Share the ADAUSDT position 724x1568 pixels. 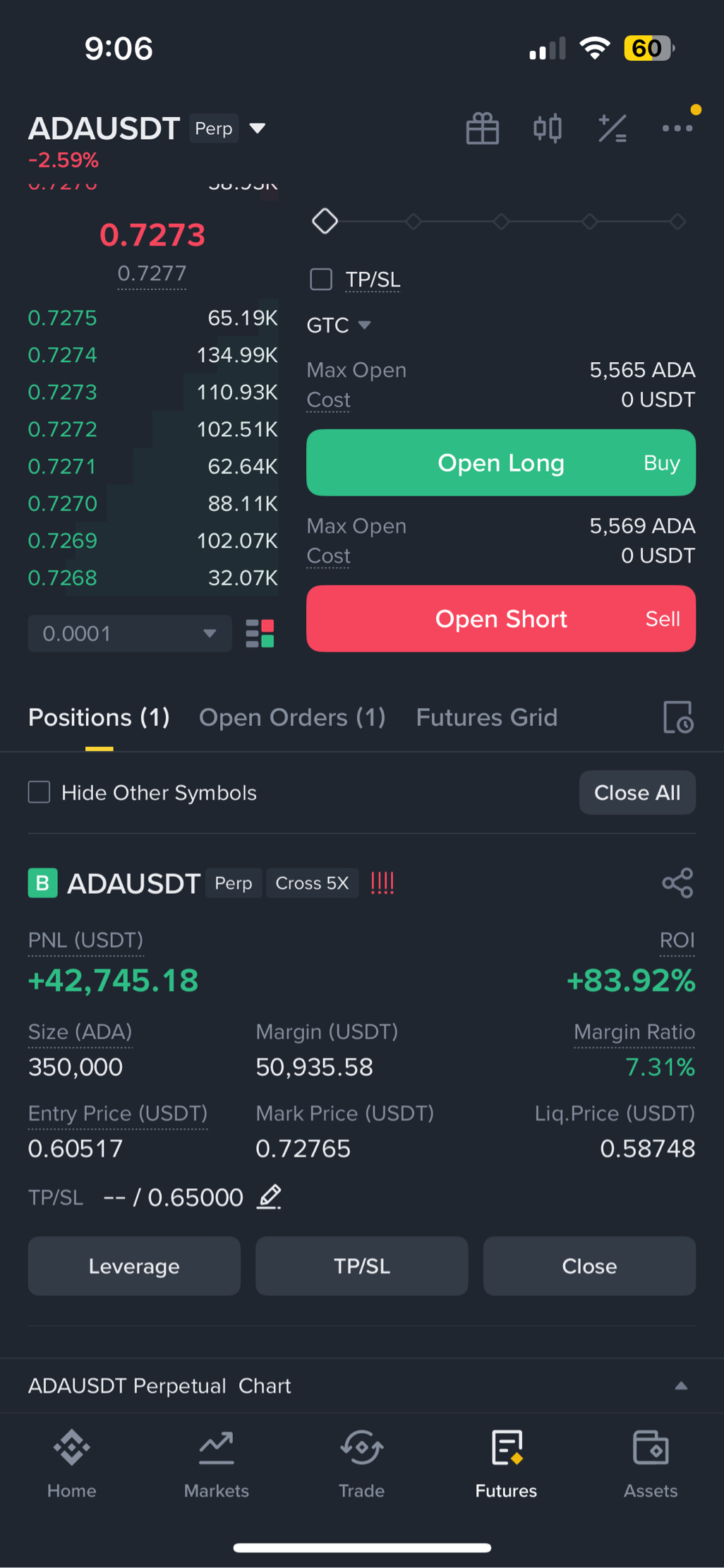[677, 883]
